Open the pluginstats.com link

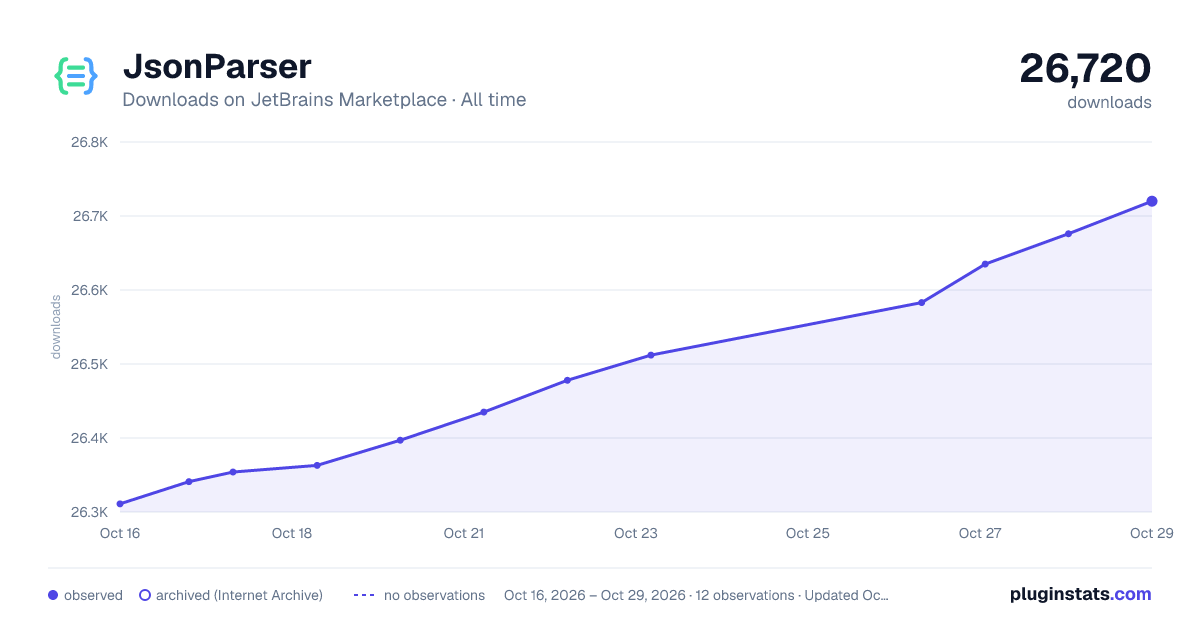click(1081, 594)
